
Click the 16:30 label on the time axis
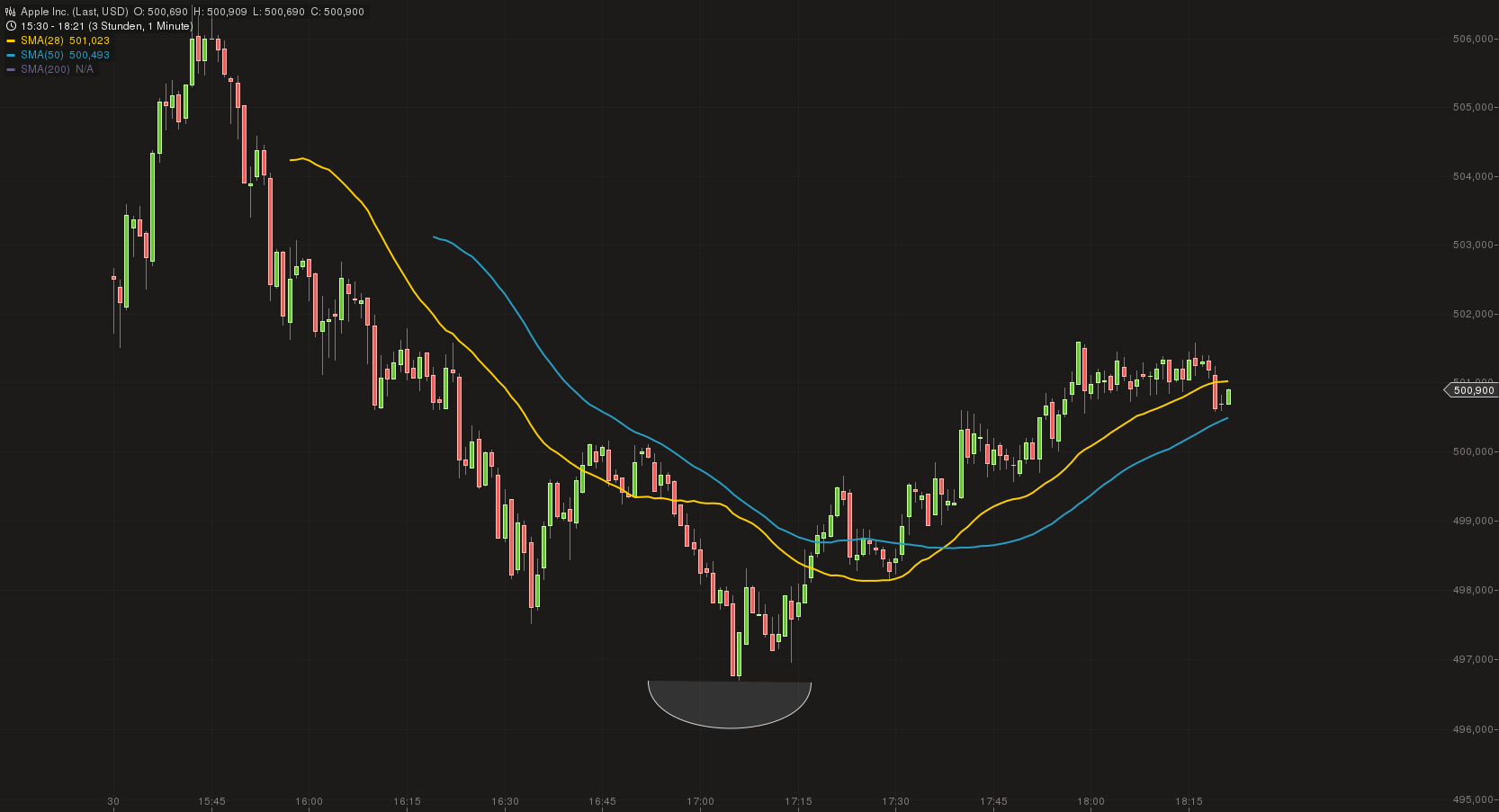[x=505, y=801]
